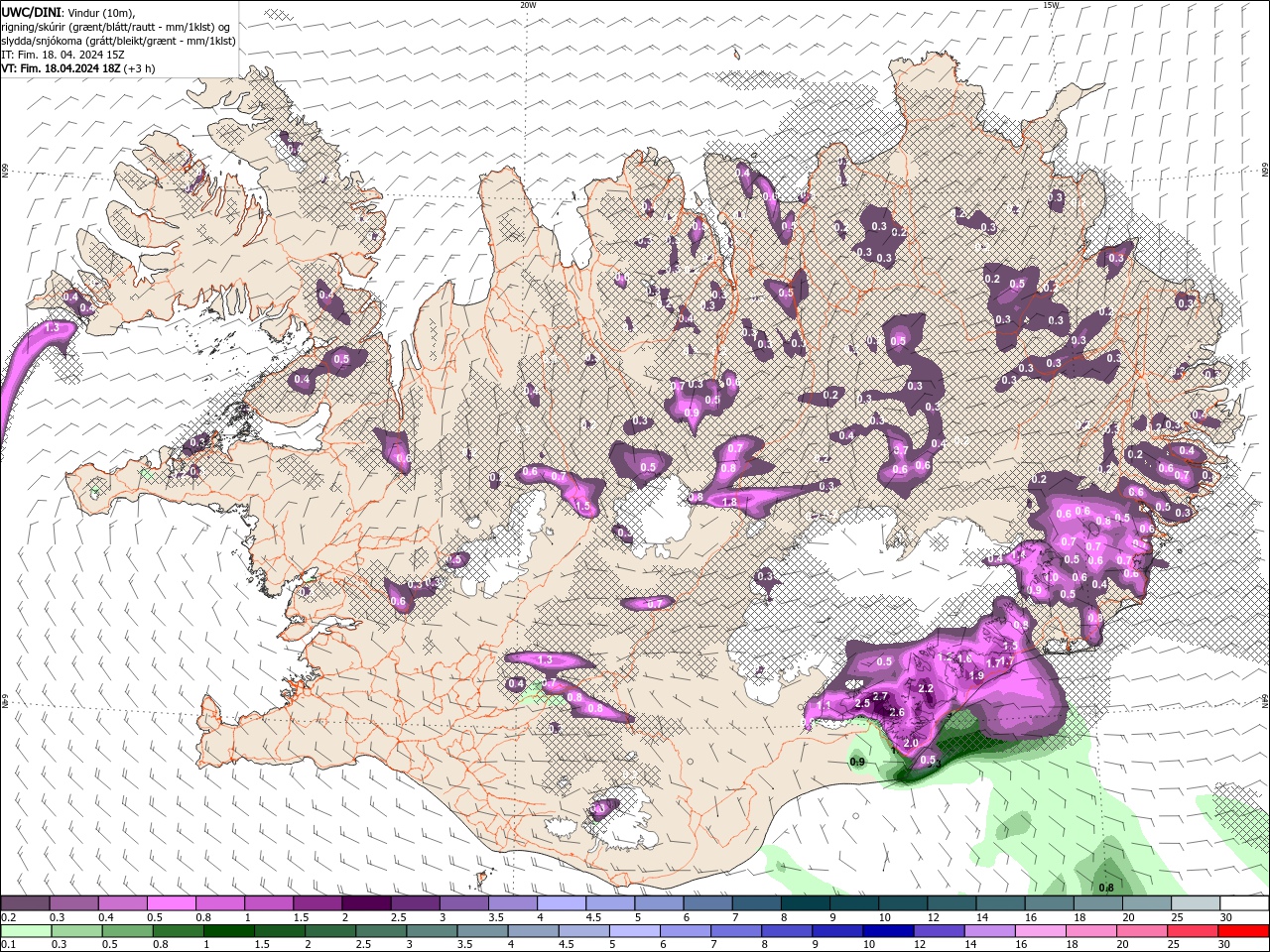Click the light pink swatch between 16 and 18
Image resolution: width=1270 pixels, height=952 pixels.
[1041, 931]
